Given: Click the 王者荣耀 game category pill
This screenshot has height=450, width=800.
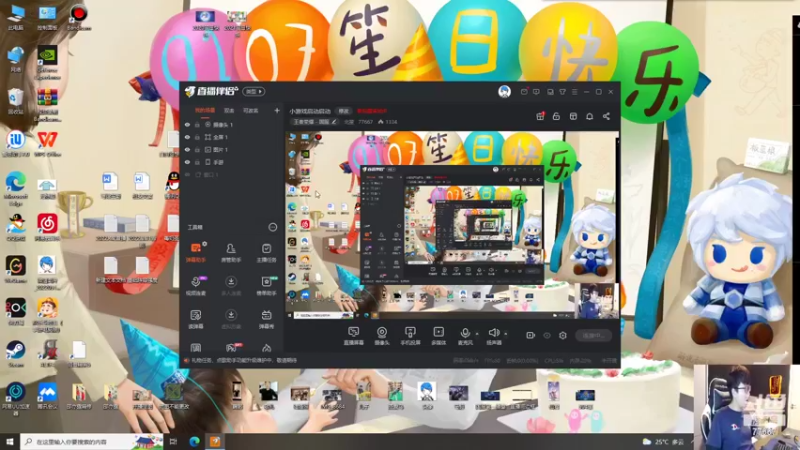Looking at the screenshot, I should [315, 122].
